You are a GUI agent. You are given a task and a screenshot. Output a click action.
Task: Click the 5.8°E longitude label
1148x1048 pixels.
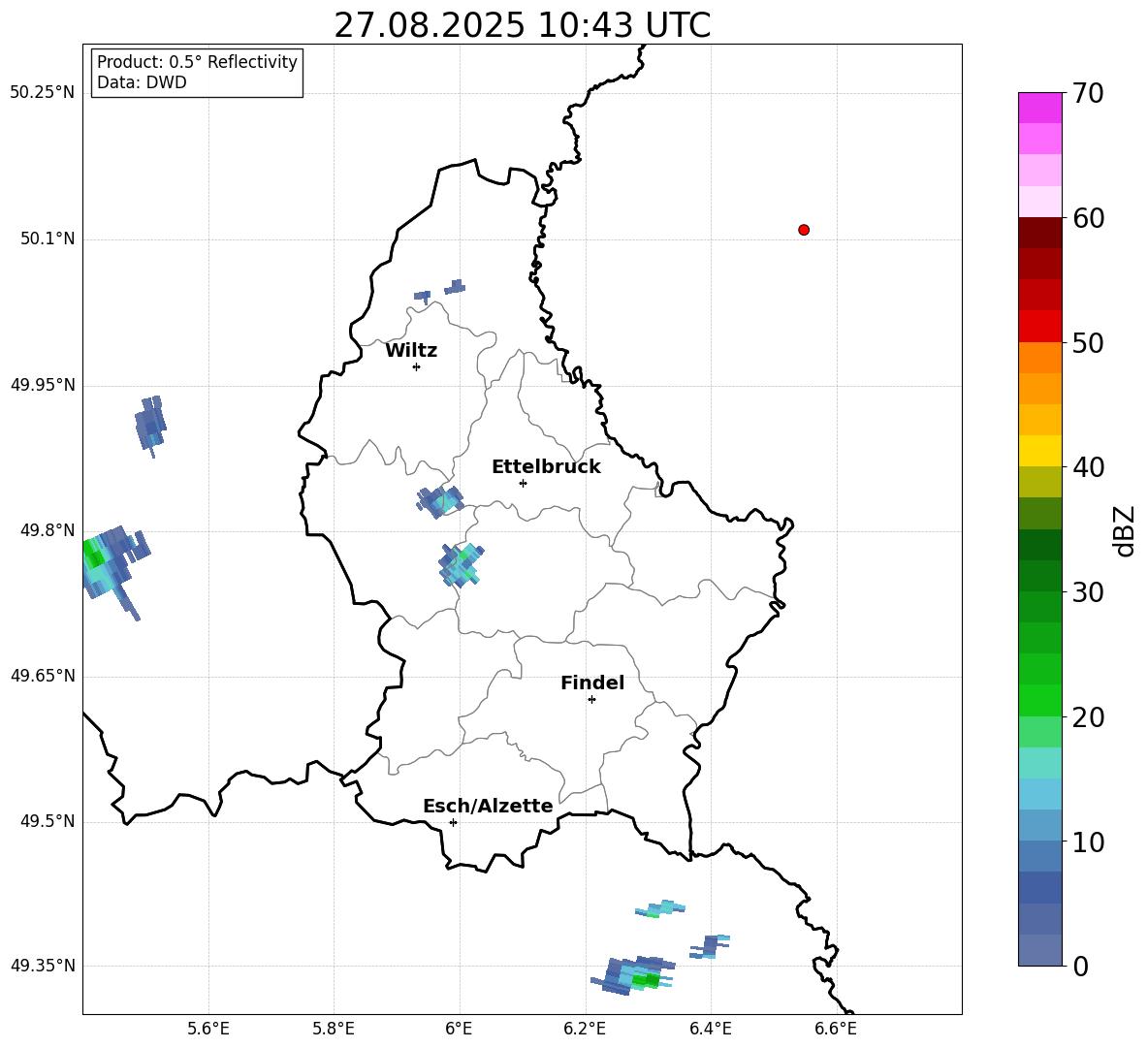pyautogui.click(x=334, y=1029)
